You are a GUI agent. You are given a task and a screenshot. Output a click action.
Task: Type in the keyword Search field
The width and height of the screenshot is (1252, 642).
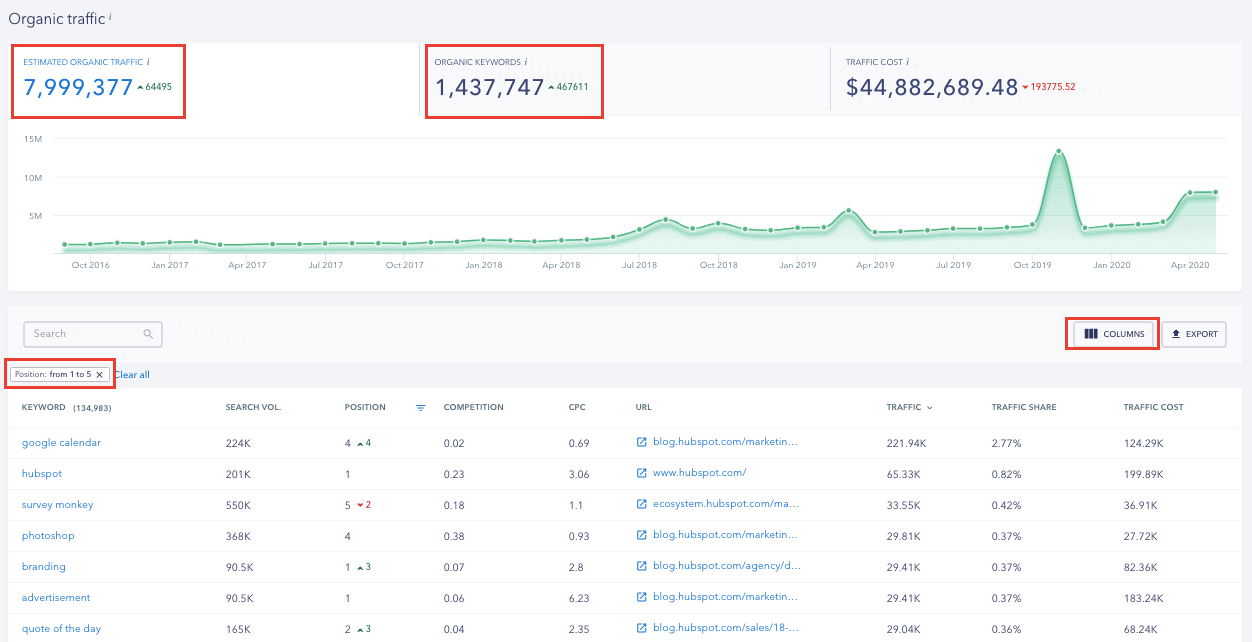coord(85,334)
